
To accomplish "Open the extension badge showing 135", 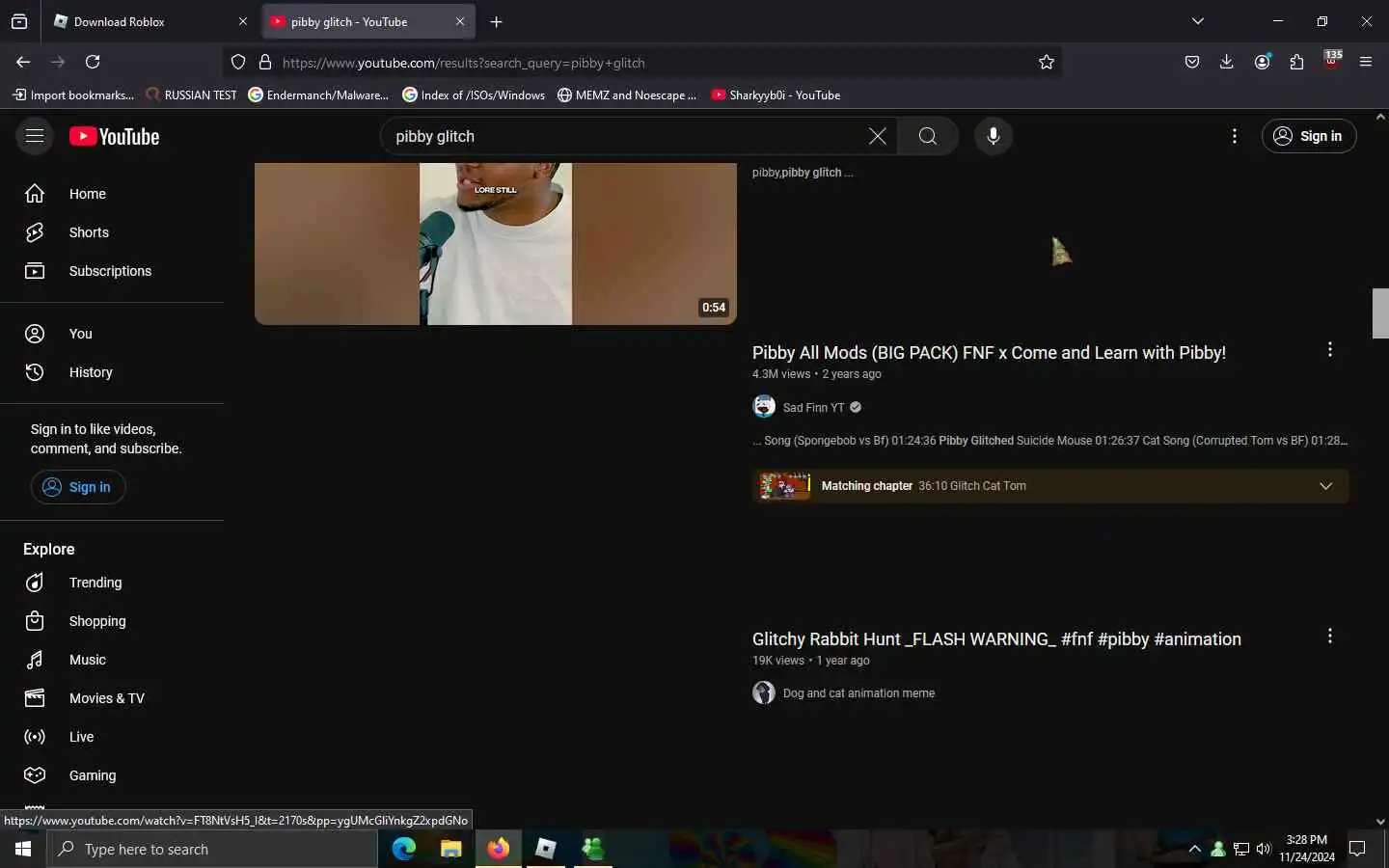I will pos(1332,60).
